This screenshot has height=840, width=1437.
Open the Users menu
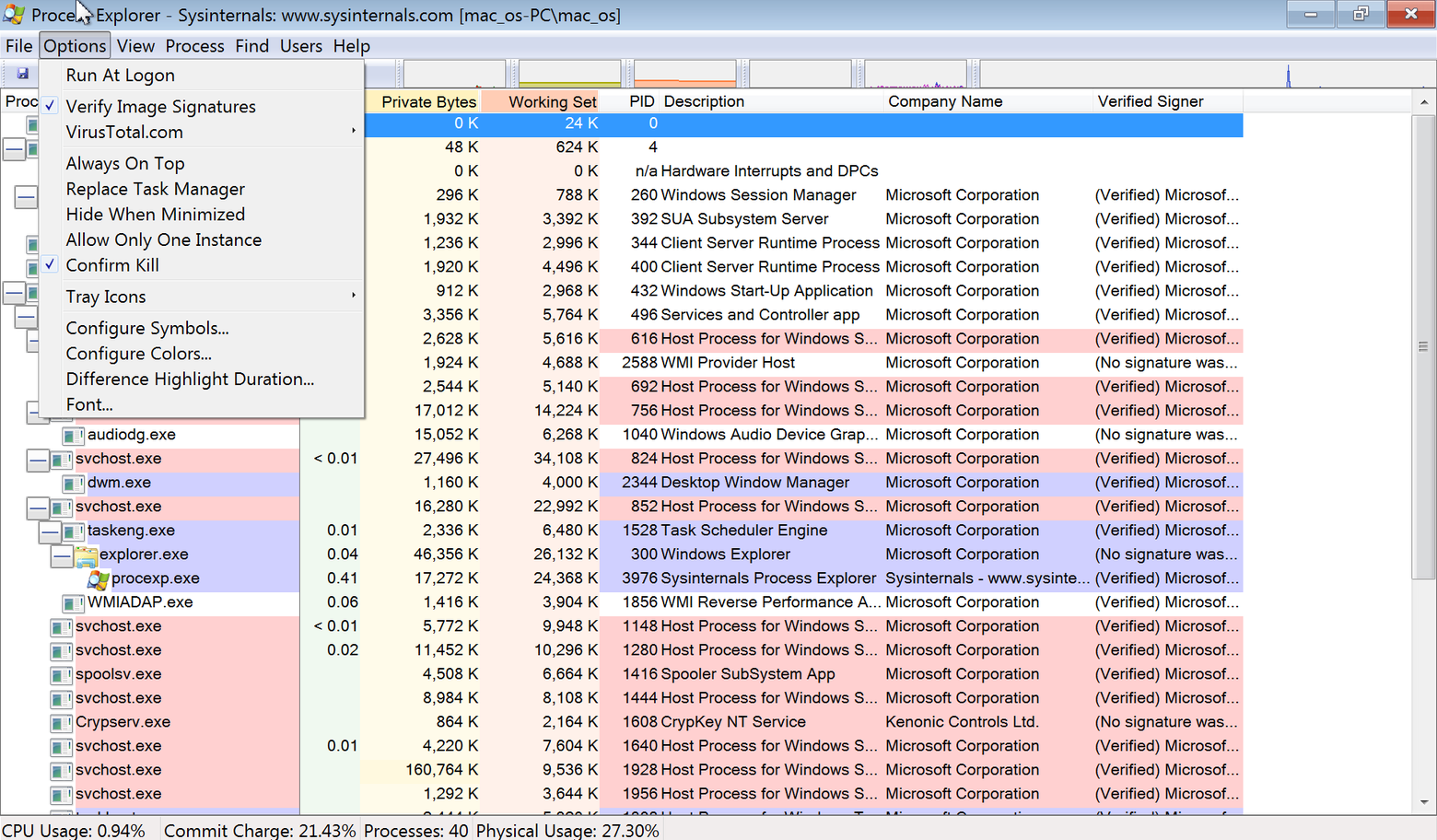tap(301, 46)
